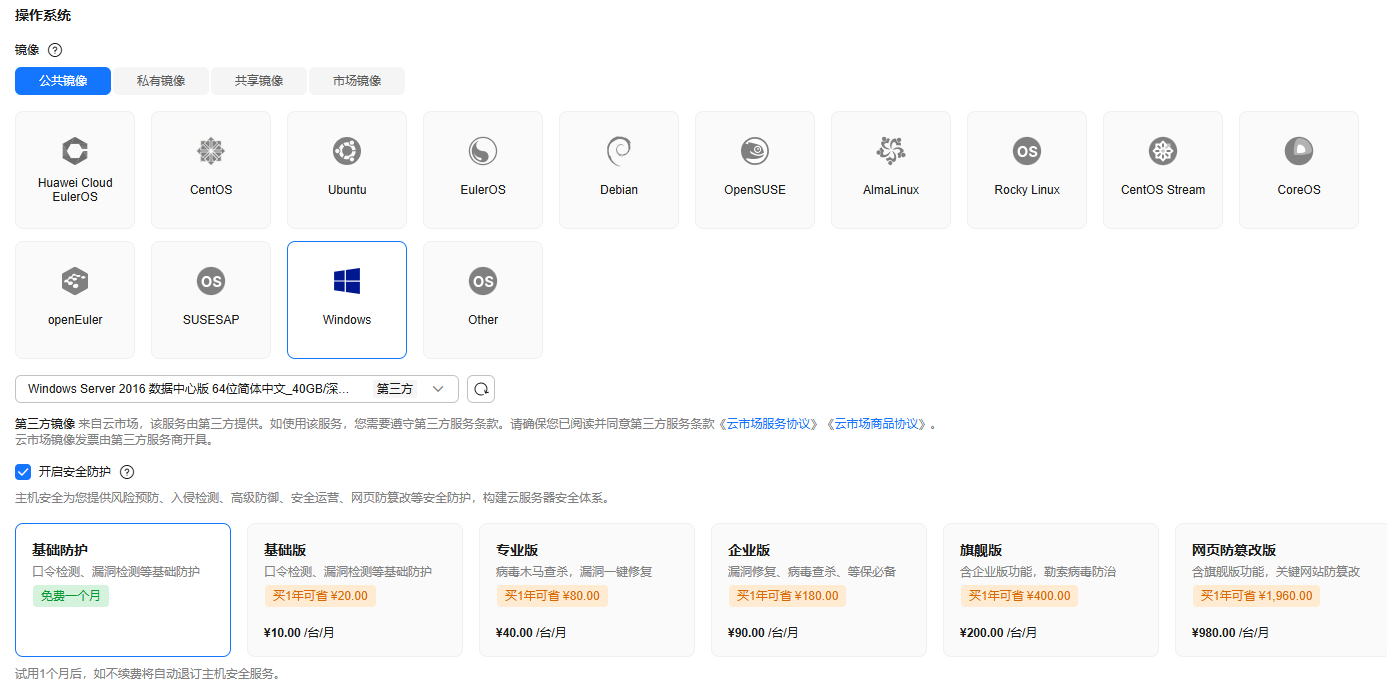Viewport: 1387px width, 690px height.
Task: Click the 病毒木马查杀，漏洞一键修复 description
Action: (x=574, y=572)
